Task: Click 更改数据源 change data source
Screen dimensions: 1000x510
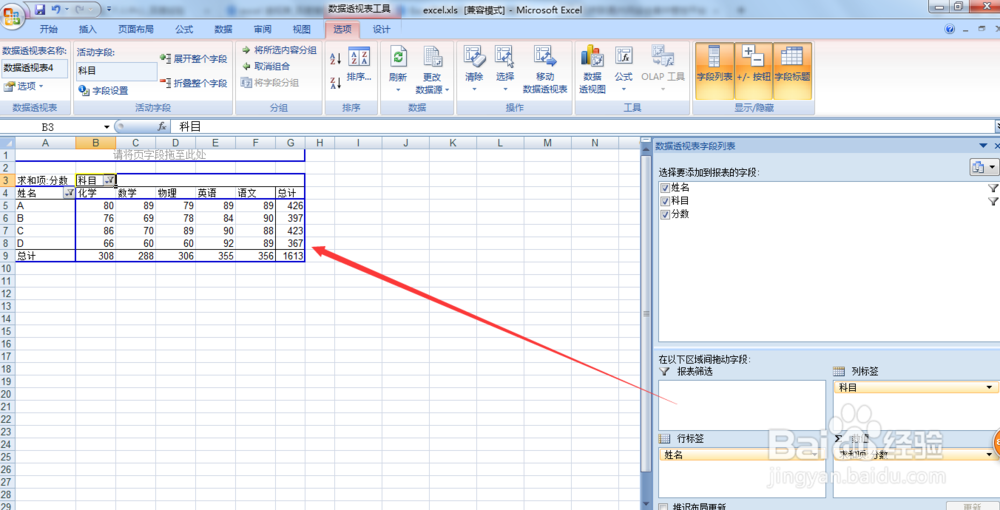Action: (432, 69)
